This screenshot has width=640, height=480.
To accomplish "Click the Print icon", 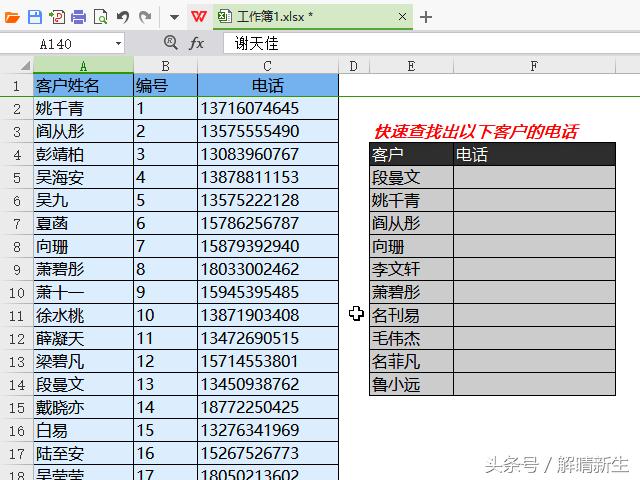I will 78,17.
